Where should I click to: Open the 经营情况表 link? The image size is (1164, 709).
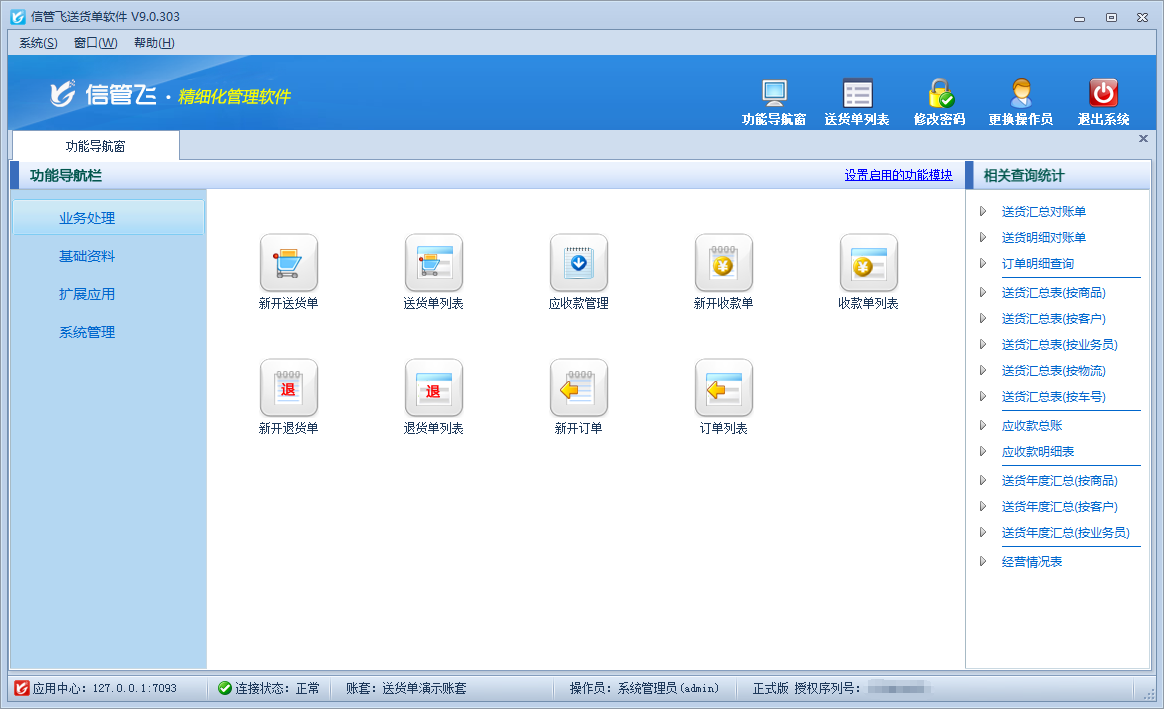[x=1032, y=561]
